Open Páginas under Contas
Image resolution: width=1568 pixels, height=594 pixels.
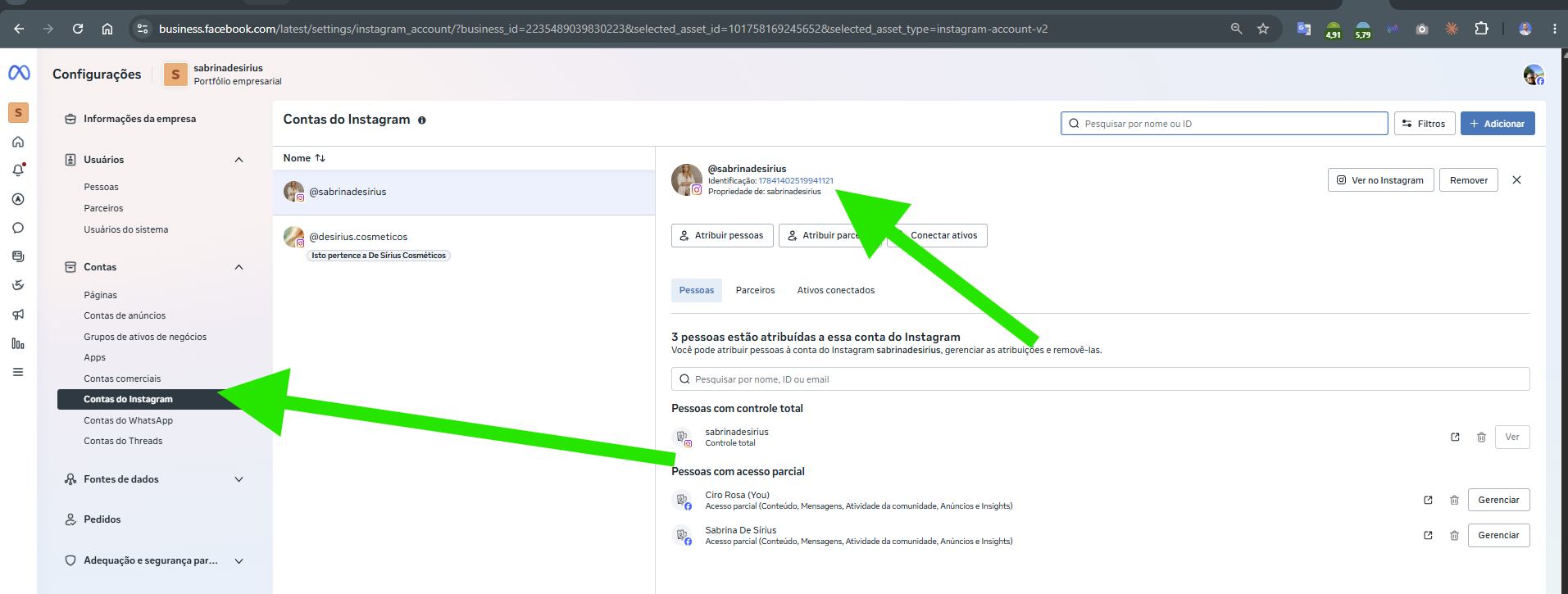(100, 295)
